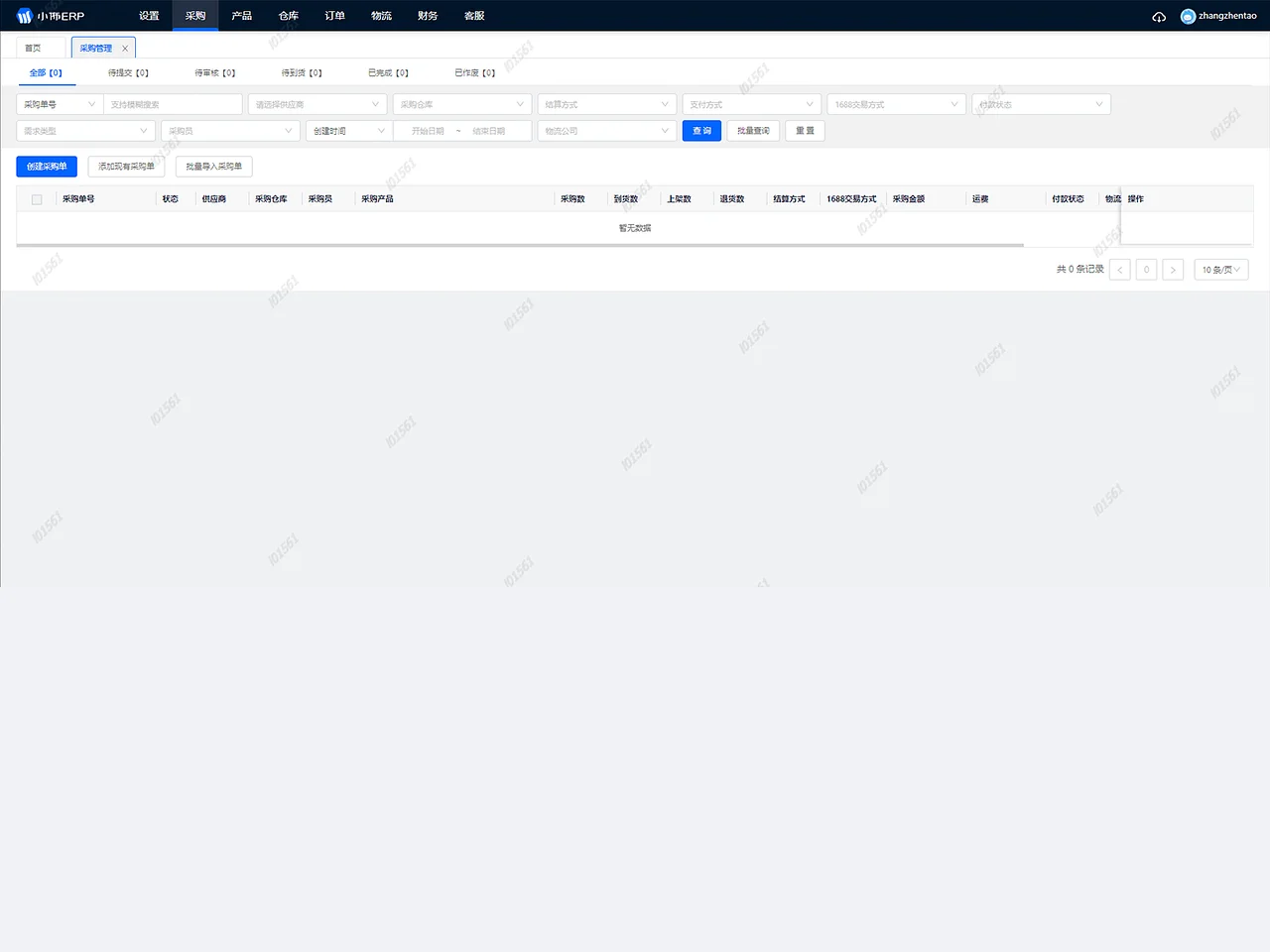Click the 创建采购单 create purchase order button

[46, 166]
